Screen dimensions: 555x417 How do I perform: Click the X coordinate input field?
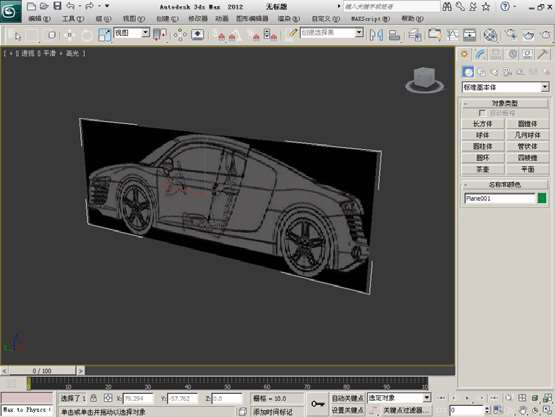(138, 398)
